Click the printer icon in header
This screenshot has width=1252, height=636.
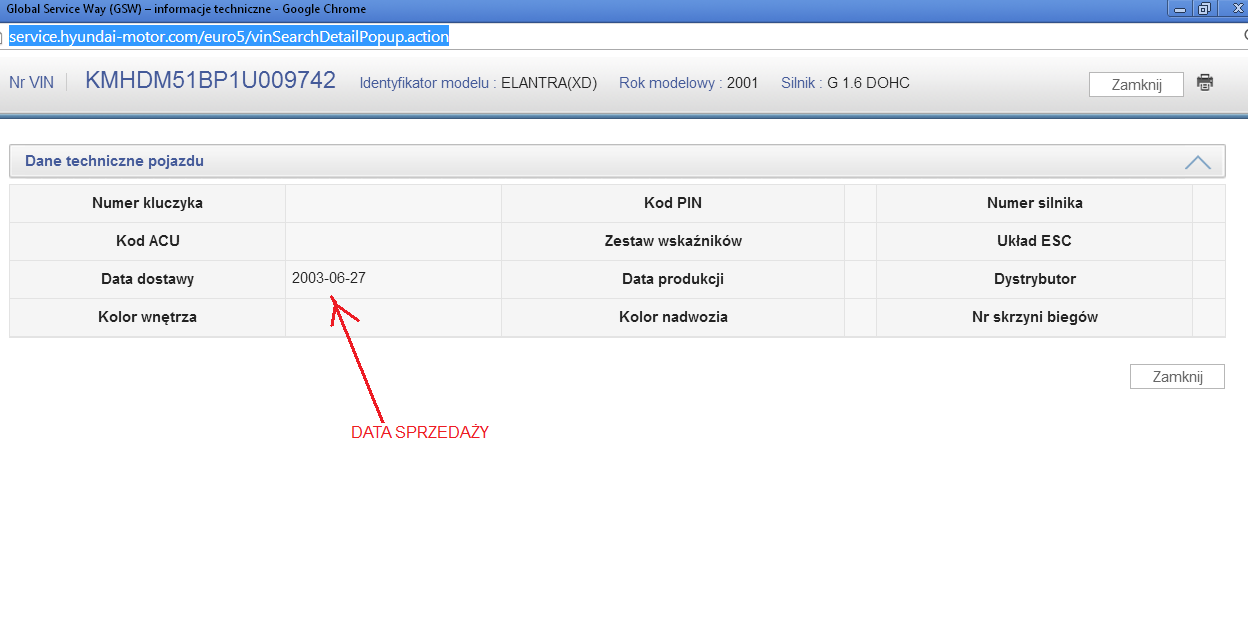coord(1205,83)
